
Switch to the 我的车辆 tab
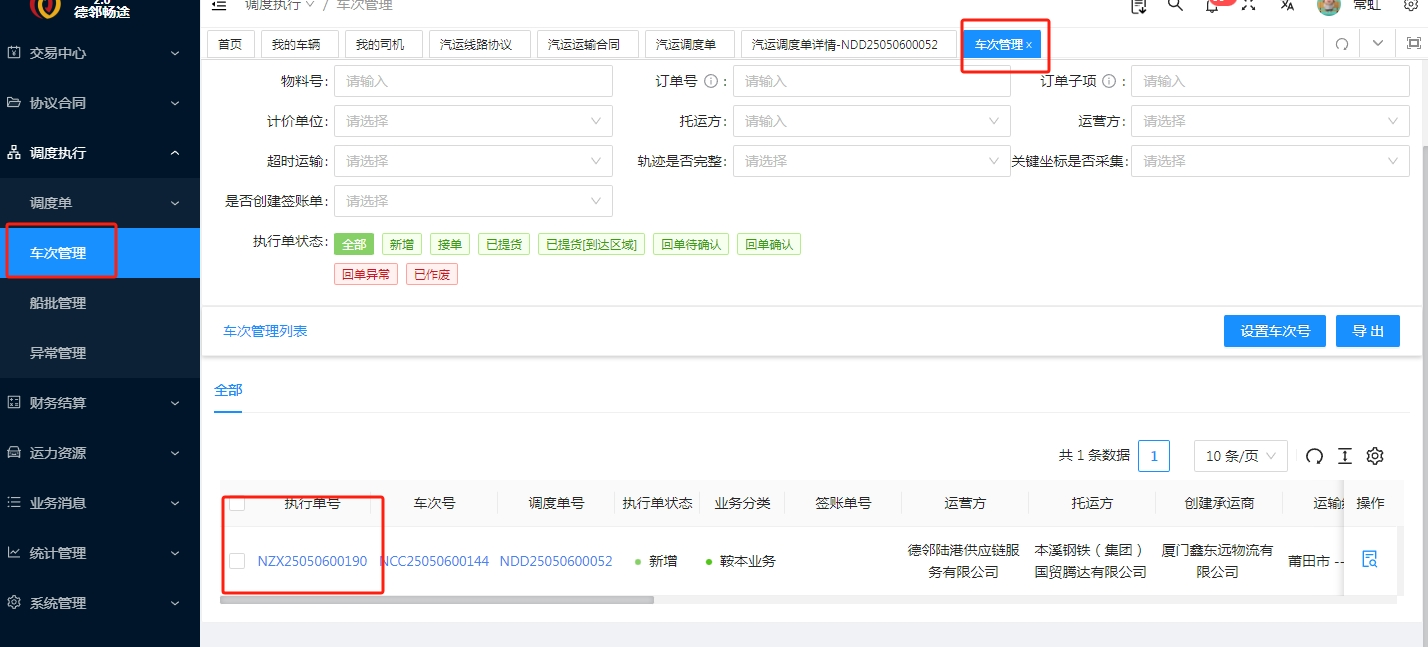click(298, 44)
